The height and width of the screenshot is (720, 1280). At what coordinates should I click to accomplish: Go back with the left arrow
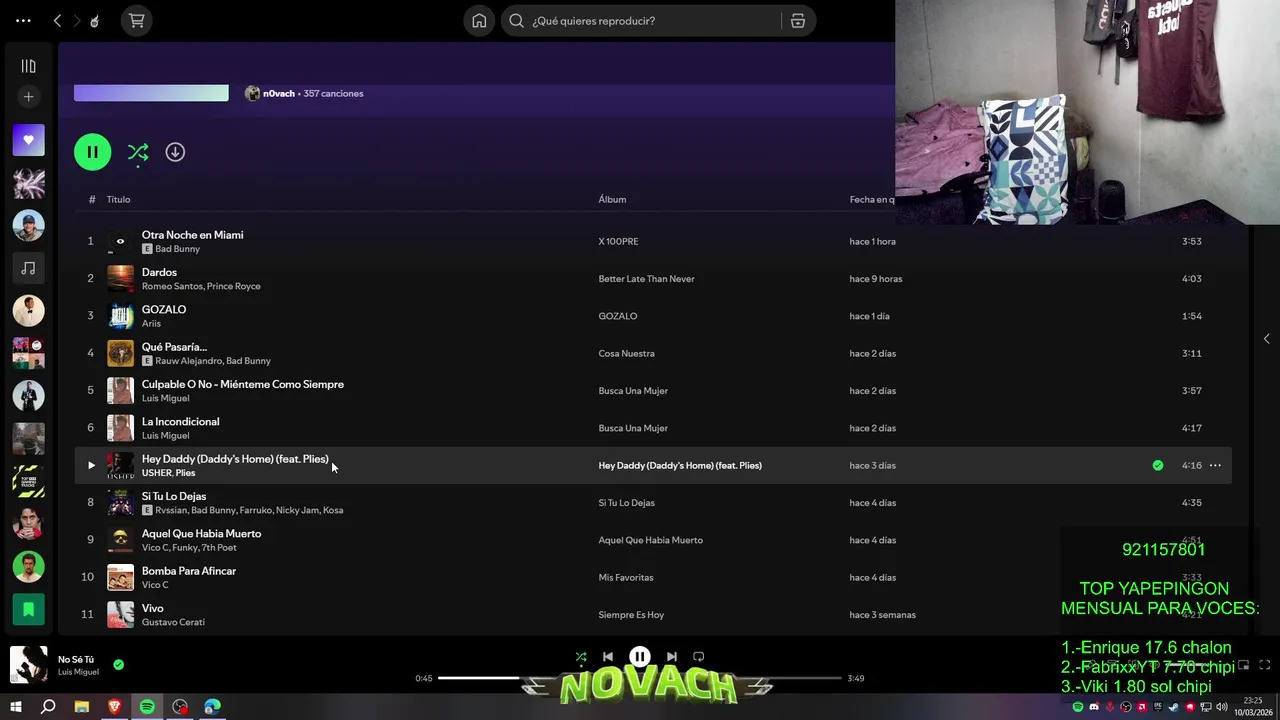pos(57,21)
